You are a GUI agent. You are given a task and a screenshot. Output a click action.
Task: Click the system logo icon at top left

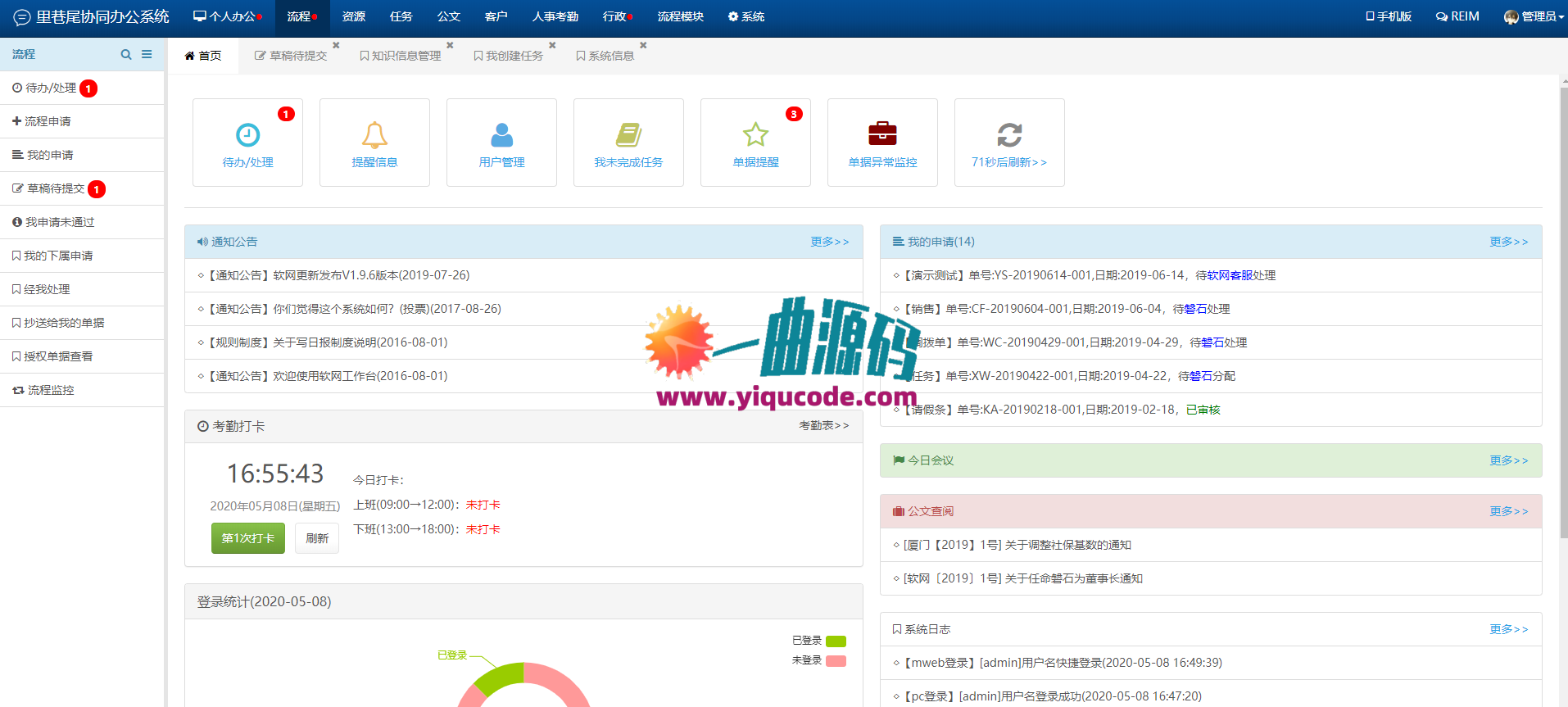(22, 17)
